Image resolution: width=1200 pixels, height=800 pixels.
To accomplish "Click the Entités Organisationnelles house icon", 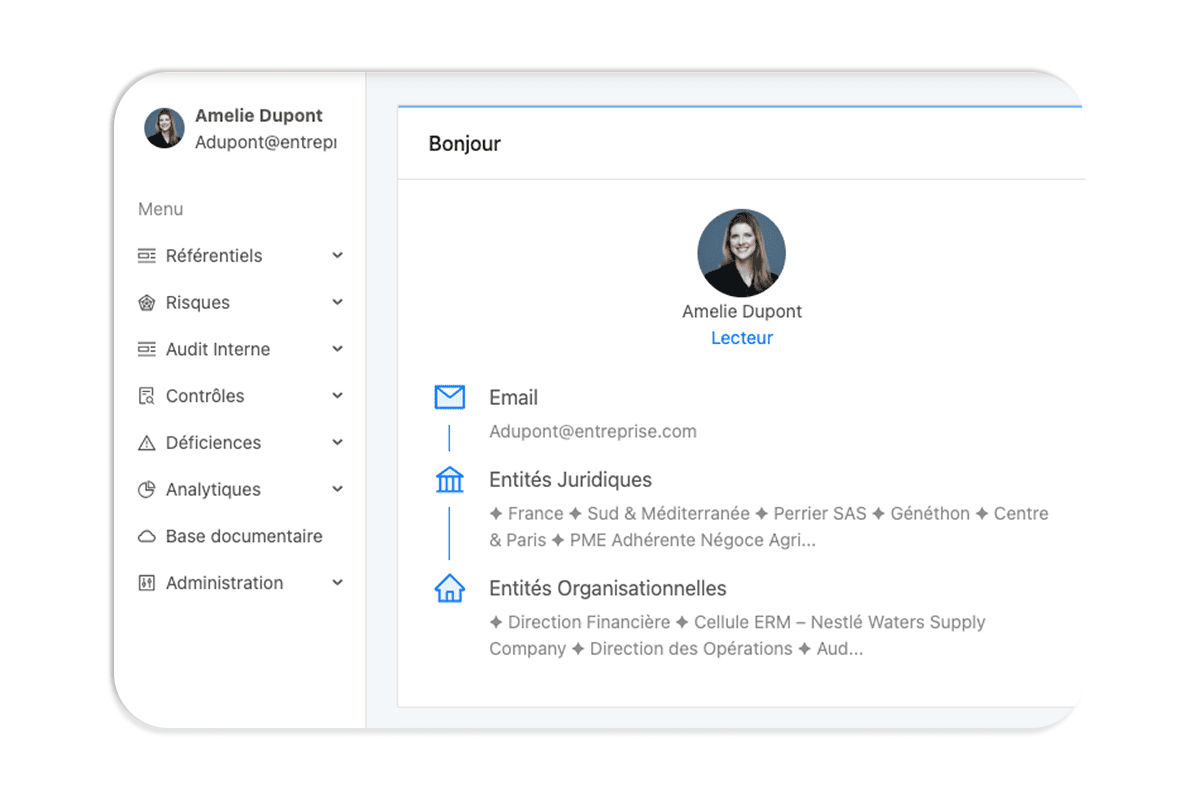I will coord(450,589).
